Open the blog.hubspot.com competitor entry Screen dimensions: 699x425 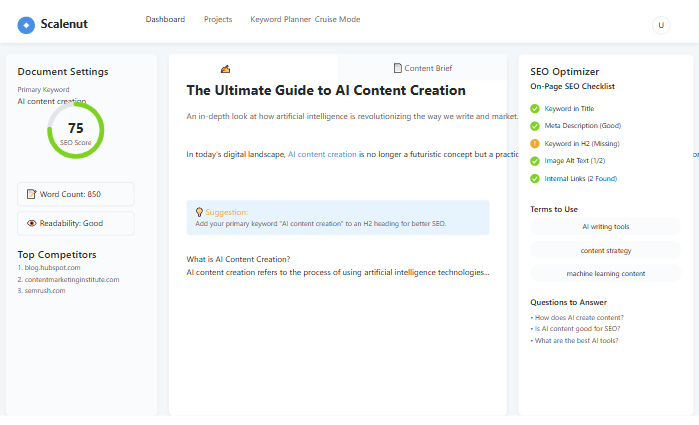tap(51, 268)
